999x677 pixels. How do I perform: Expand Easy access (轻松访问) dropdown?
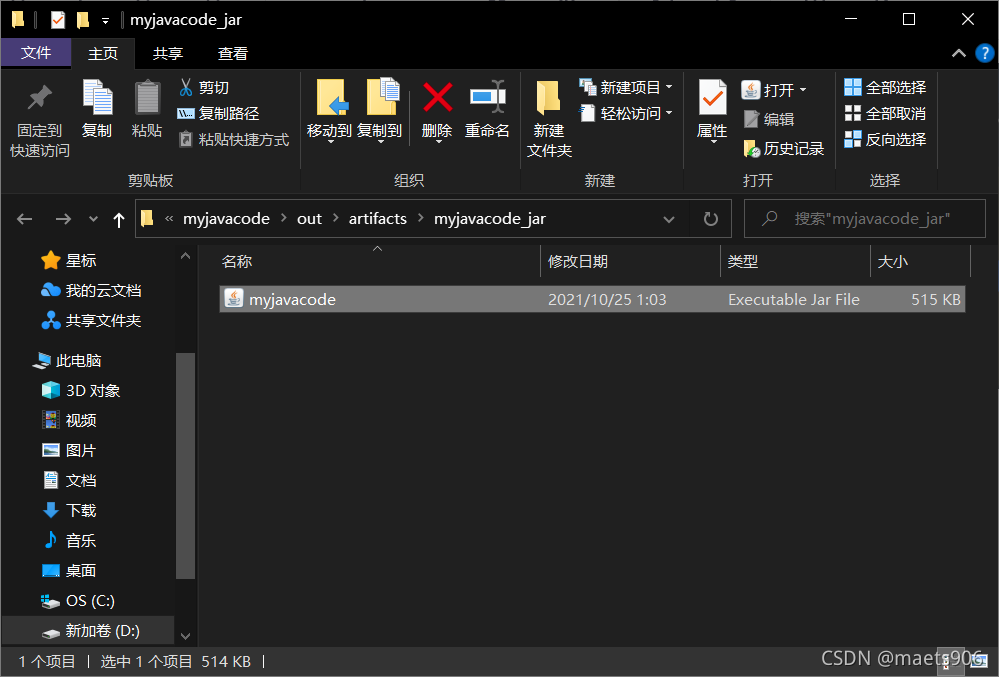[x=670, y=113]
